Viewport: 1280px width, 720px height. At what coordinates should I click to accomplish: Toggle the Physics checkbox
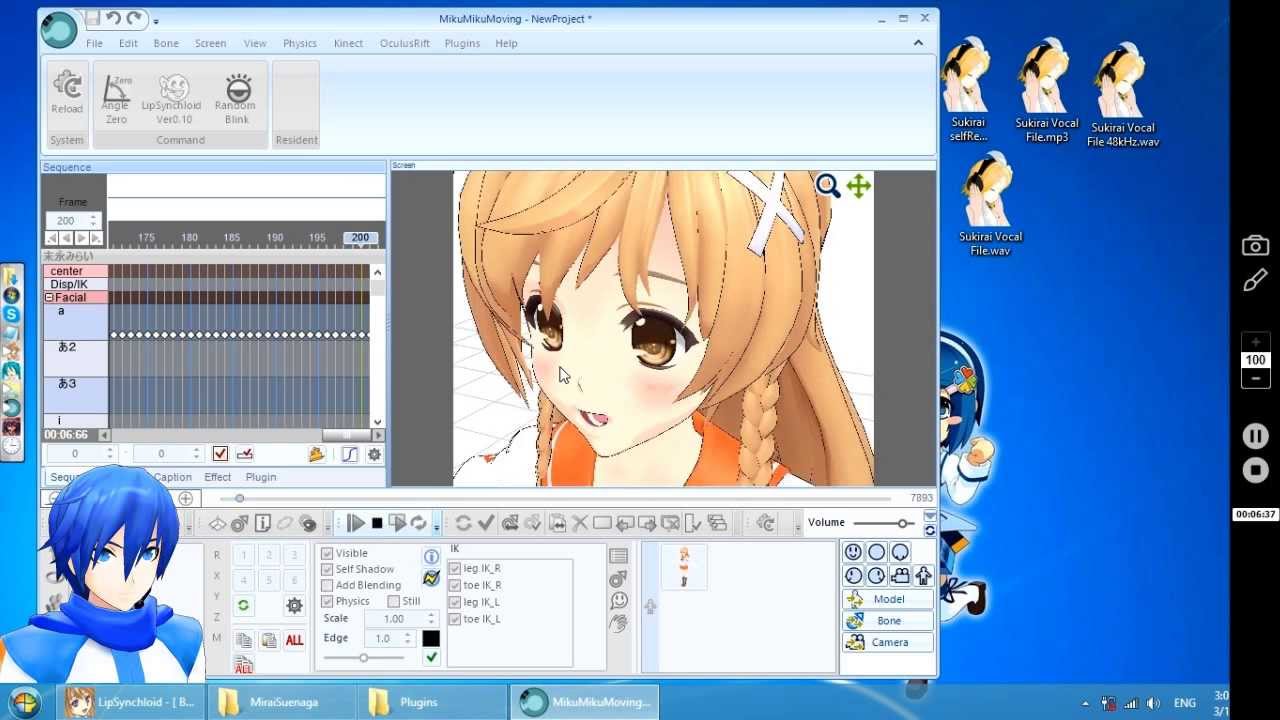327,601
